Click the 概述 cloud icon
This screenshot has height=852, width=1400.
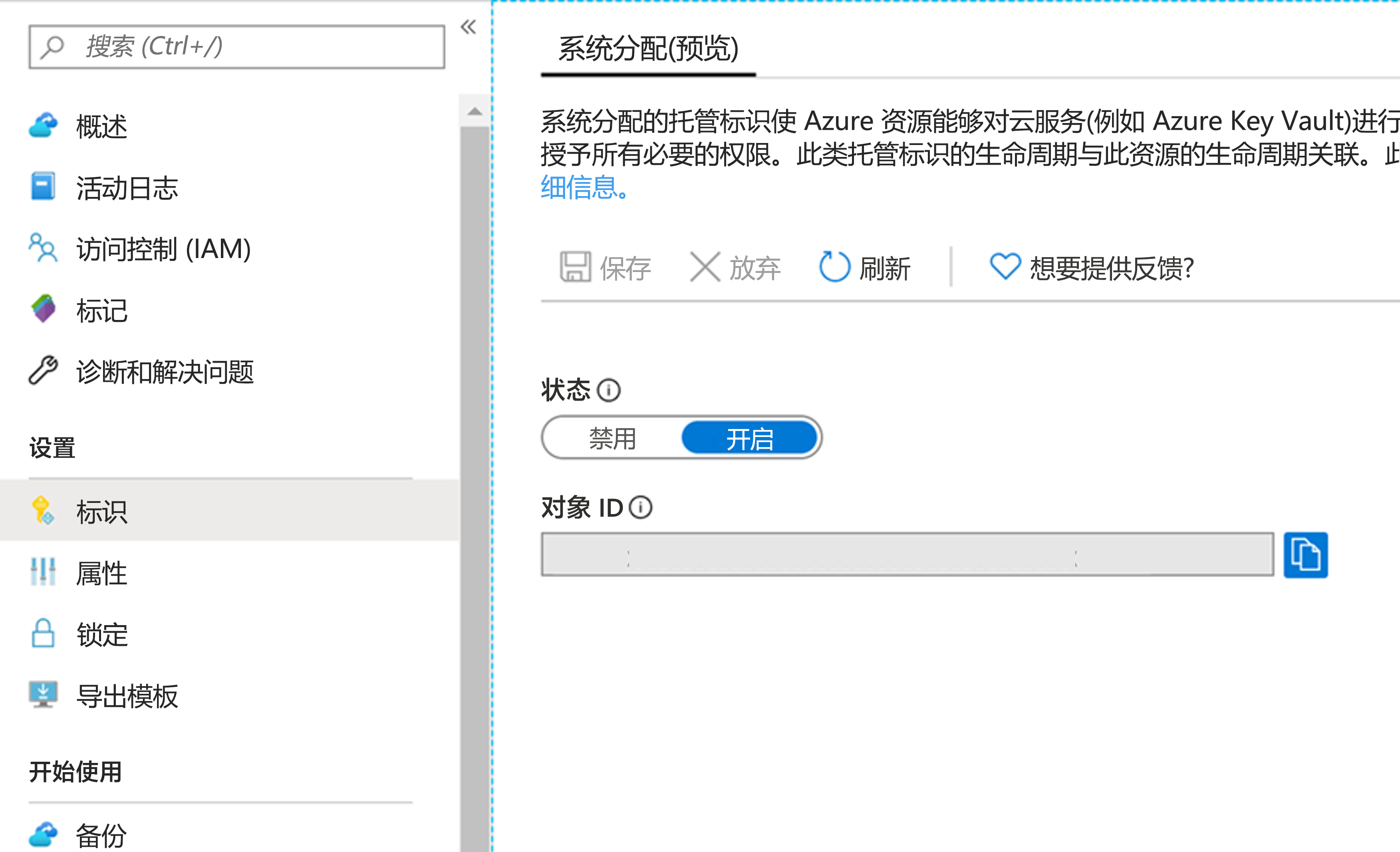pyautogui.click(x=43, y=125)
